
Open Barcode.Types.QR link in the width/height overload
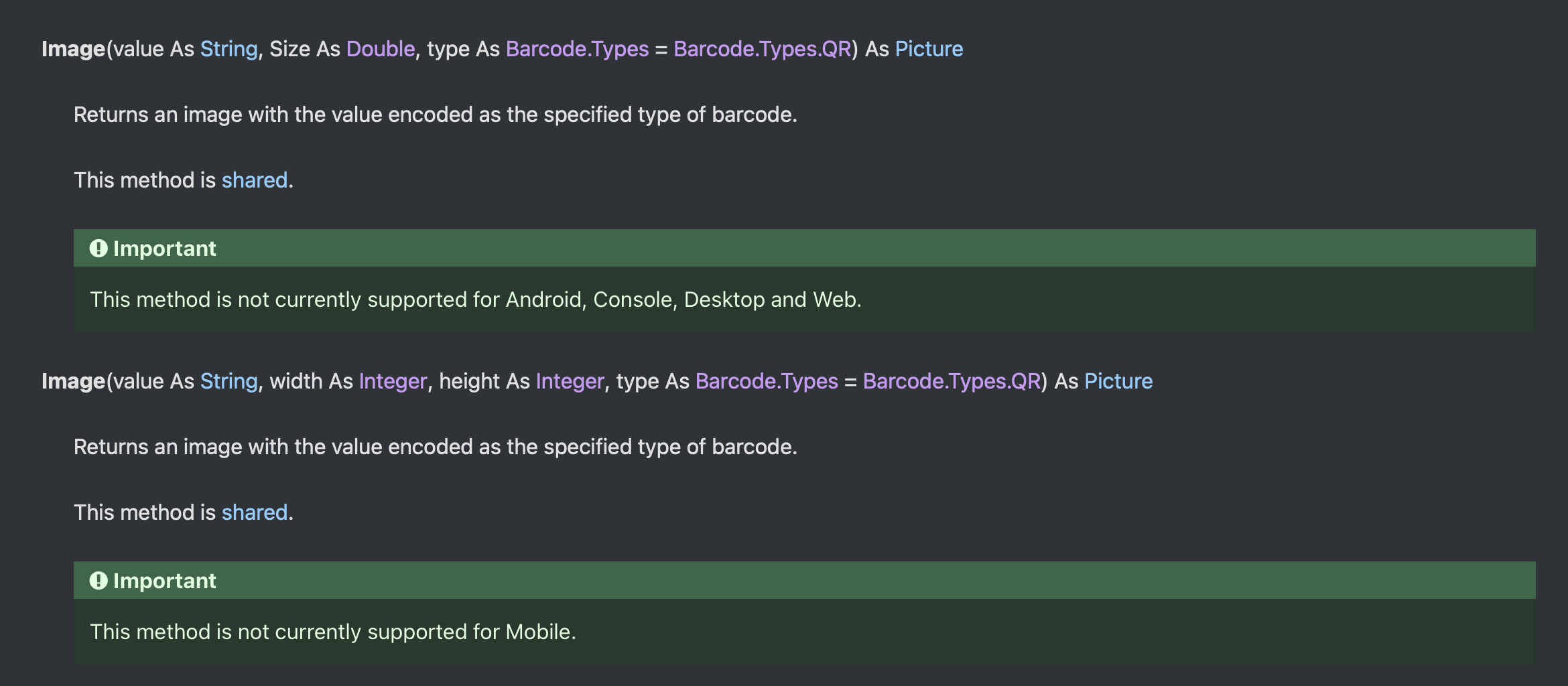952,381
